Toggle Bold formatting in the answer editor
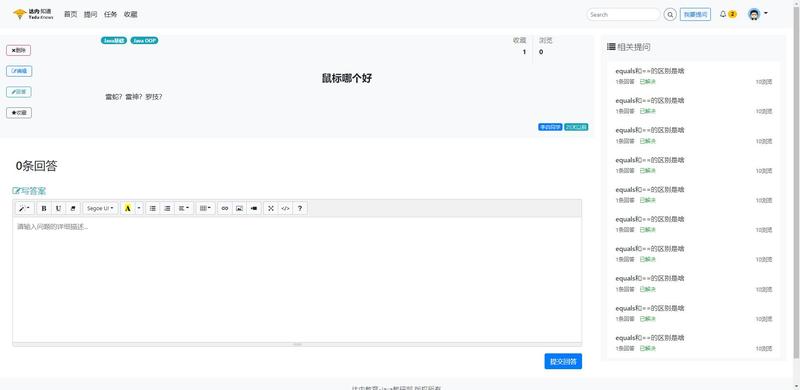The height and width of the screenshot is (390, 800). pyautogui.click(x=44, y=208)
